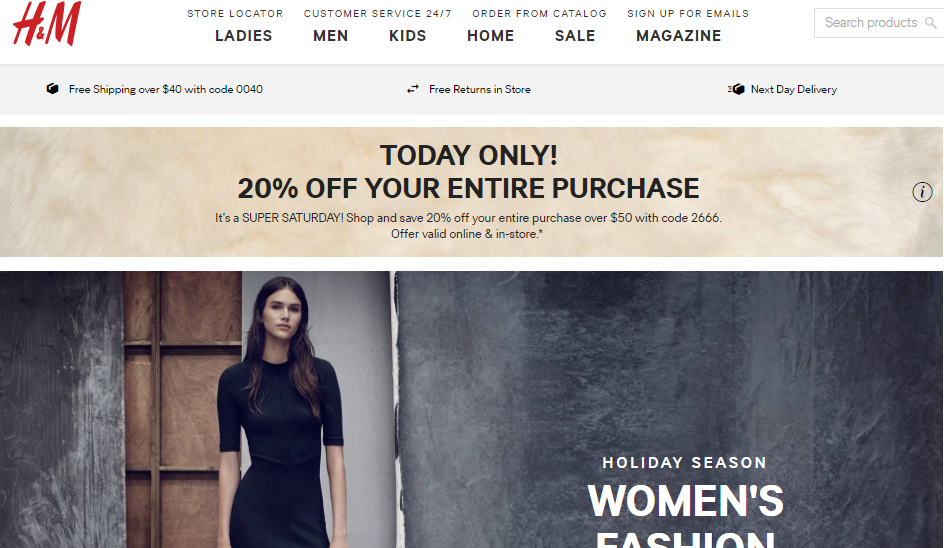Open the KIDS menu
Screen dimensions: 944x548
(408, 36)
